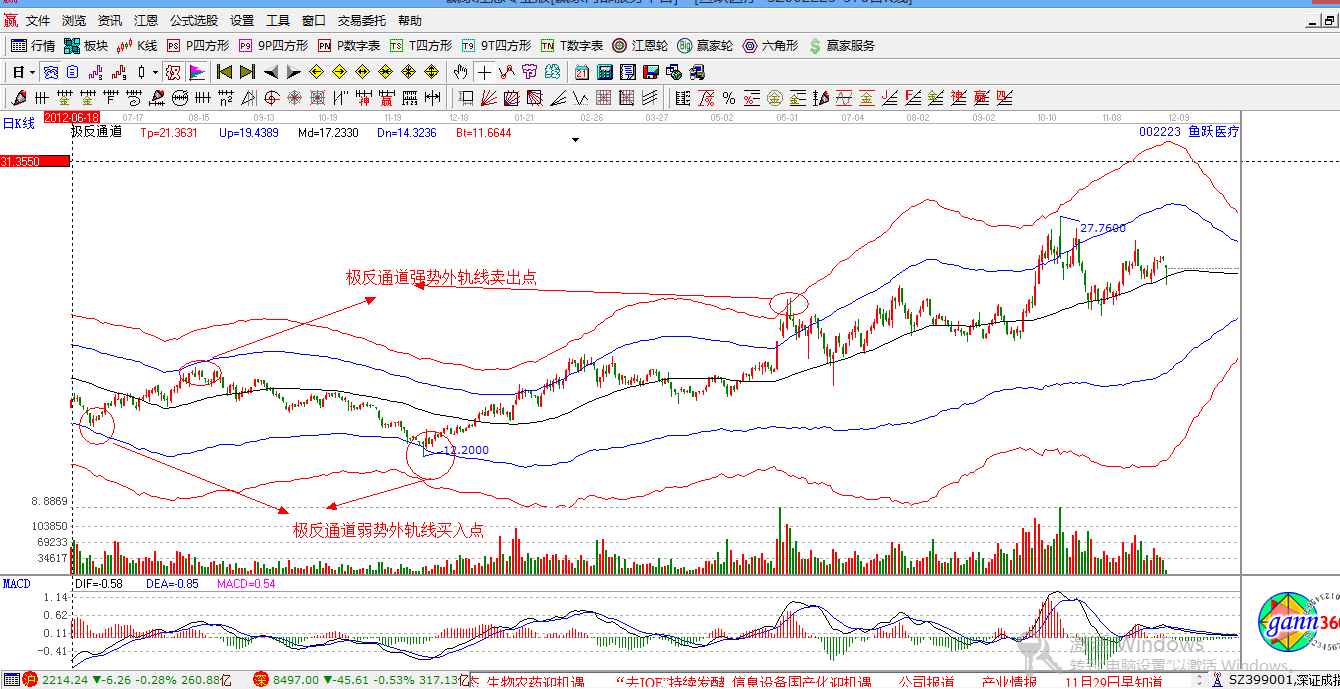Select the hand pan tool
The height and width of the screenshot is (689, 1340).
point(460,72)
